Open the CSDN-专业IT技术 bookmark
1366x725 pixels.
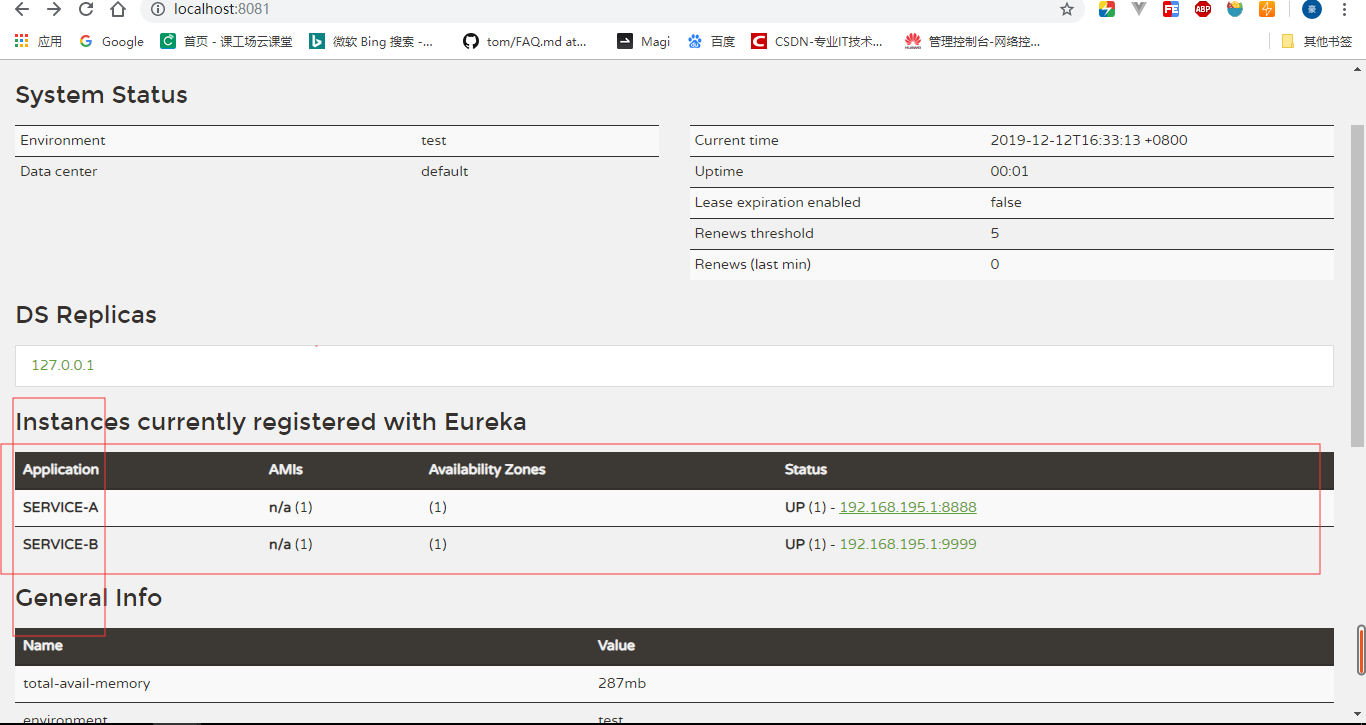click(x=818, y=41)
